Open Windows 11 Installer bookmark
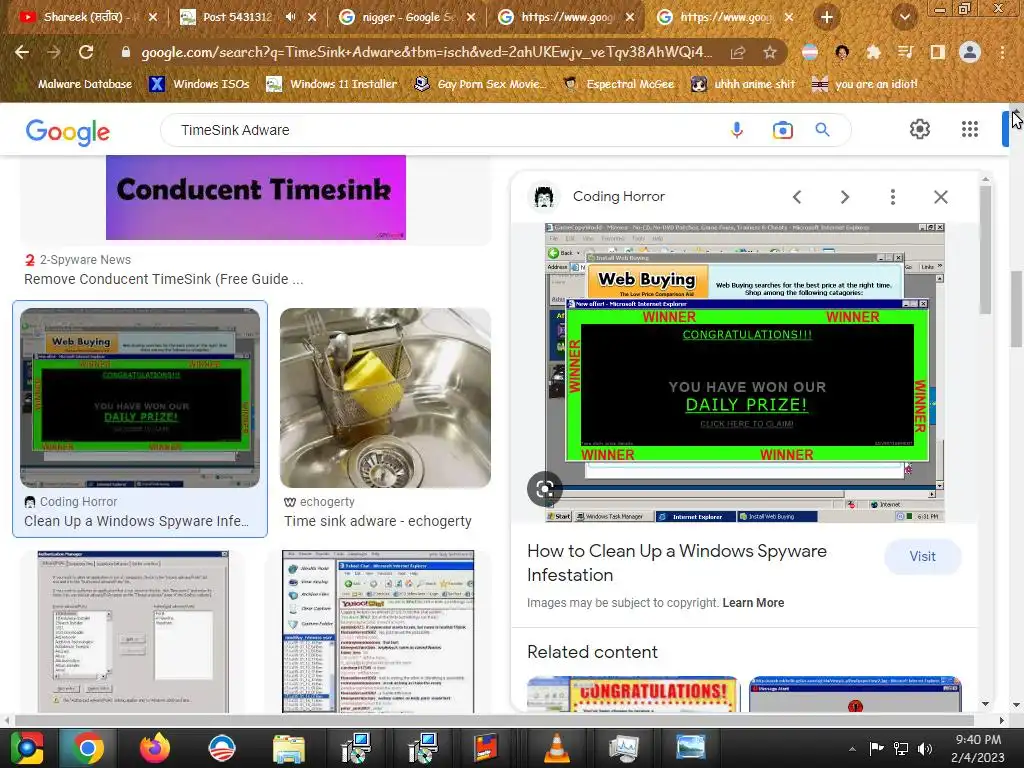The width and height of the screenshot is (1024, 768). click(x=332, y=84)
